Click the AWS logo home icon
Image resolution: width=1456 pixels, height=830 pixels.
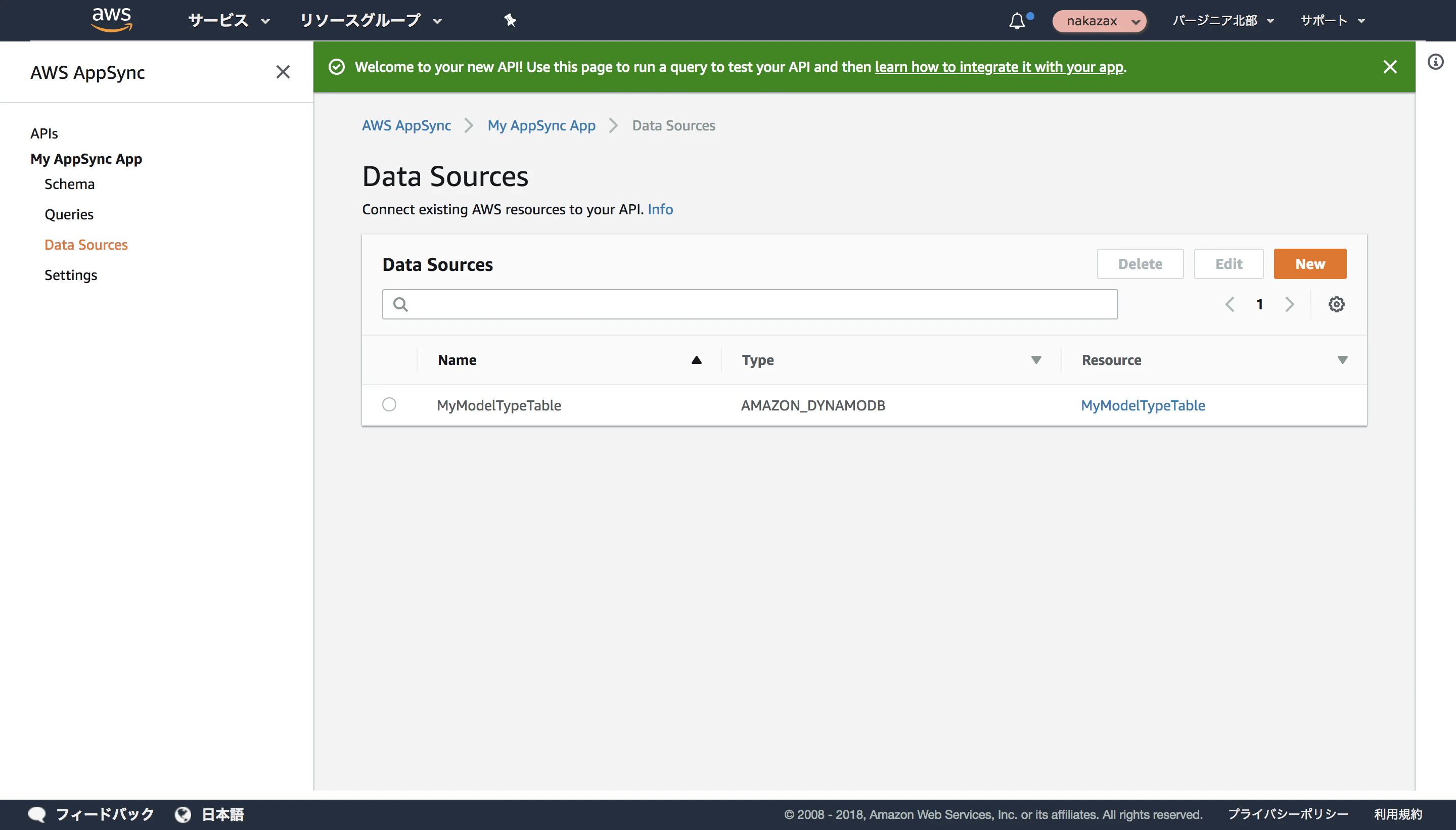(112, 21)
